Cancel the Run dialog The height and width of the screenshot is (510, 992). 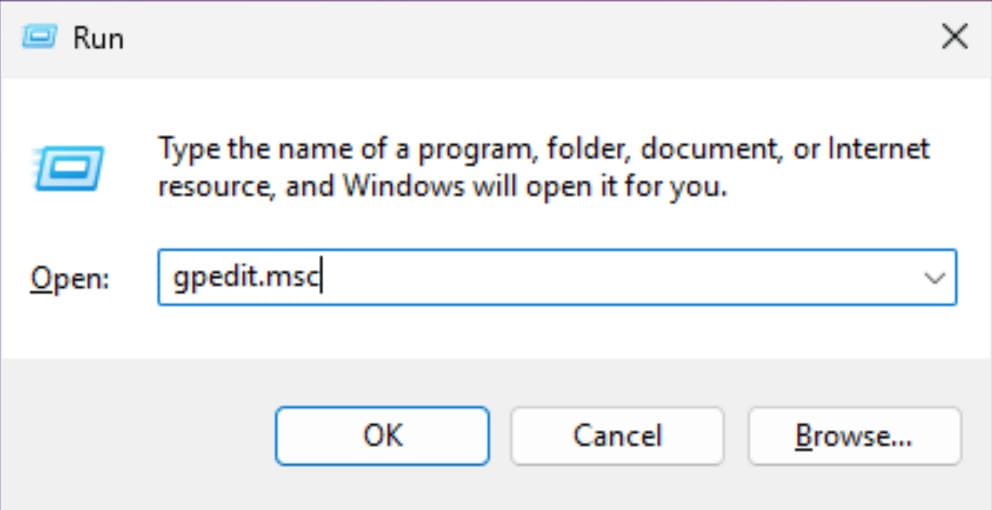[617, 436]
